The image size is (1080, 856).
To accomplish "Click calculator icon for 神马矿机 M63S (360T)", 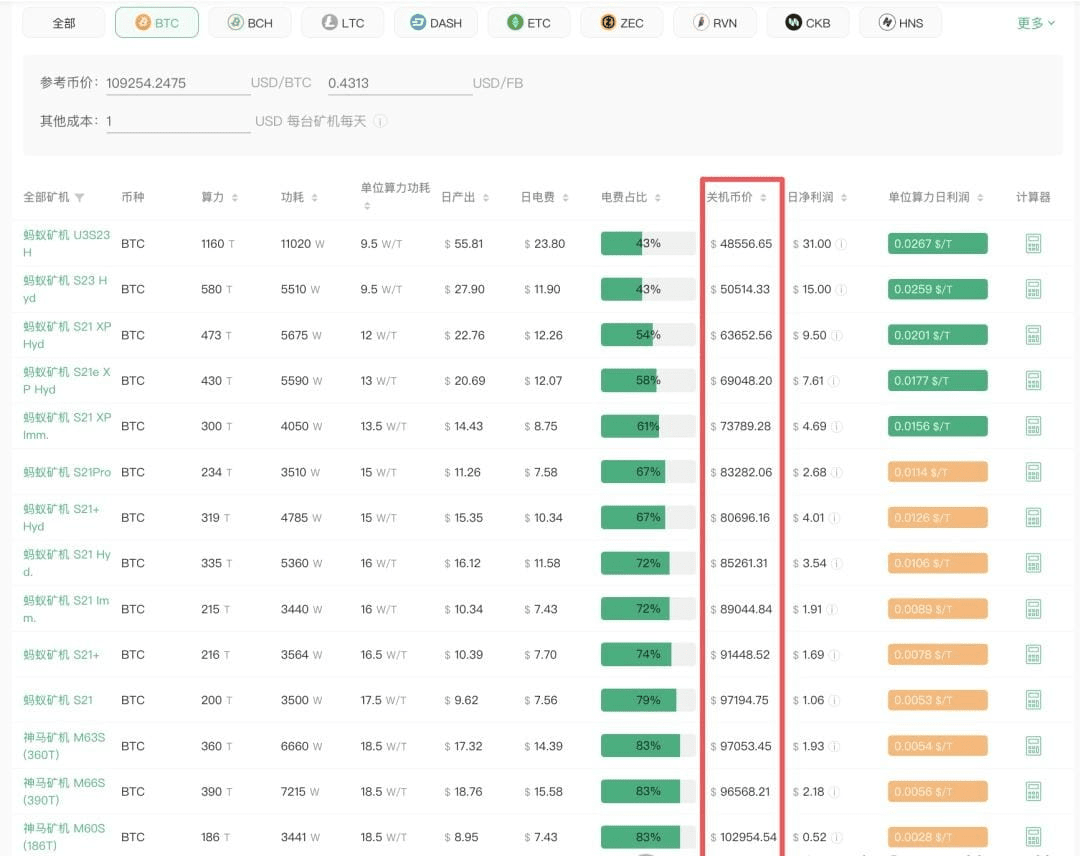I will click(1033, 746).
